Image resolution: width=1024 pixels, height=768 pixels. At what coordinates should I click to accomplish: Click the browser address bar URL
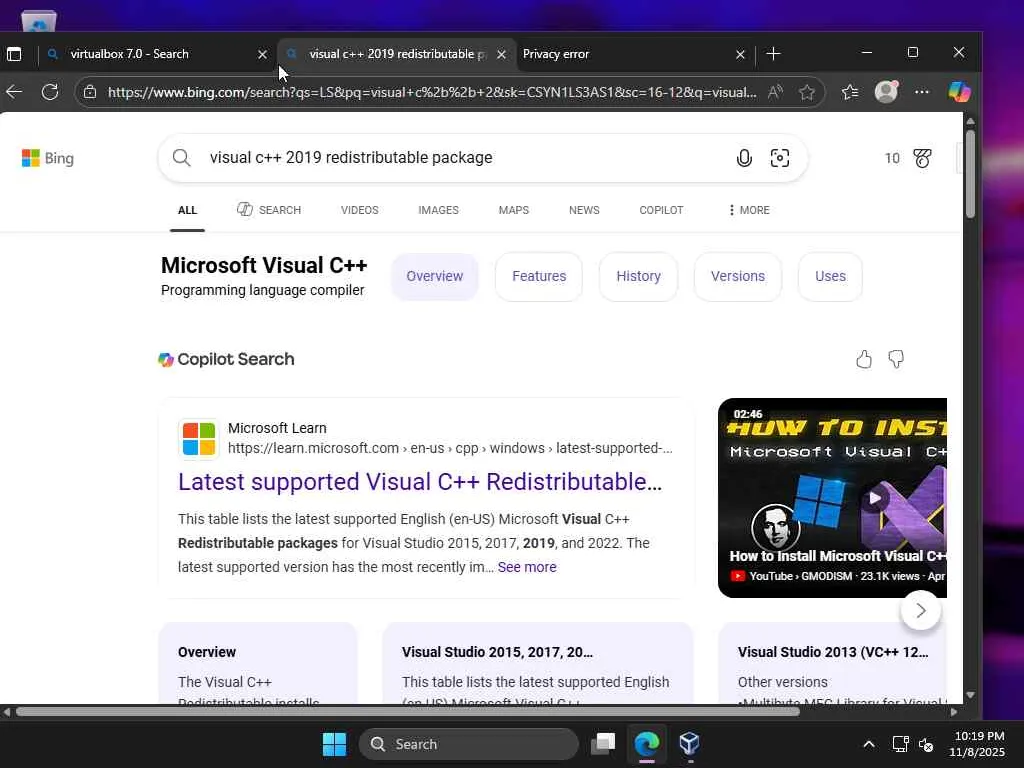[x=432, y=92]
